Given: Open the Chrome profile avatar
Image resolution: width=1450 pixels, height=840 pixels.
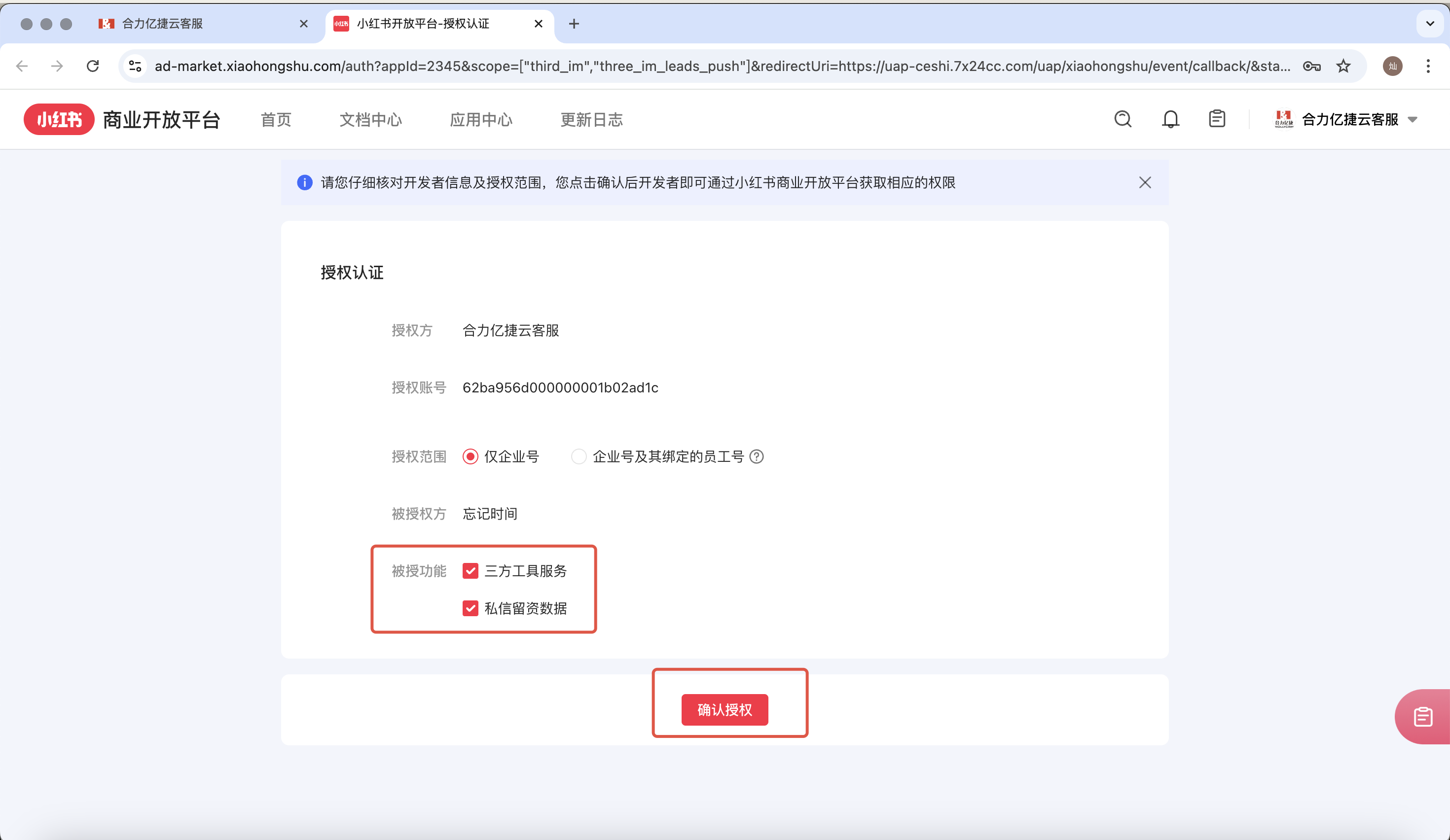Looking at the screenshot, I should [1392, 66].
